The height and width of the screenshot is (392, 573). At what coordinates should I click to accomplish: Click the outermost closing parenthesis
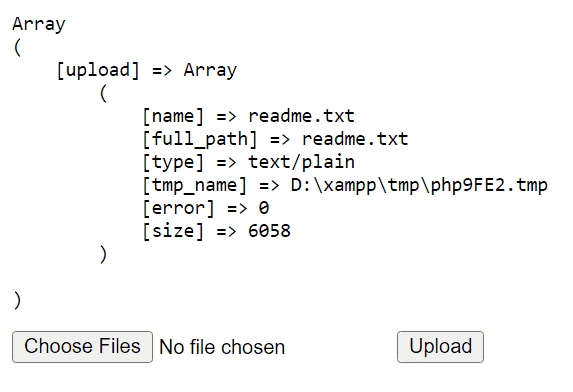(17, 301)
